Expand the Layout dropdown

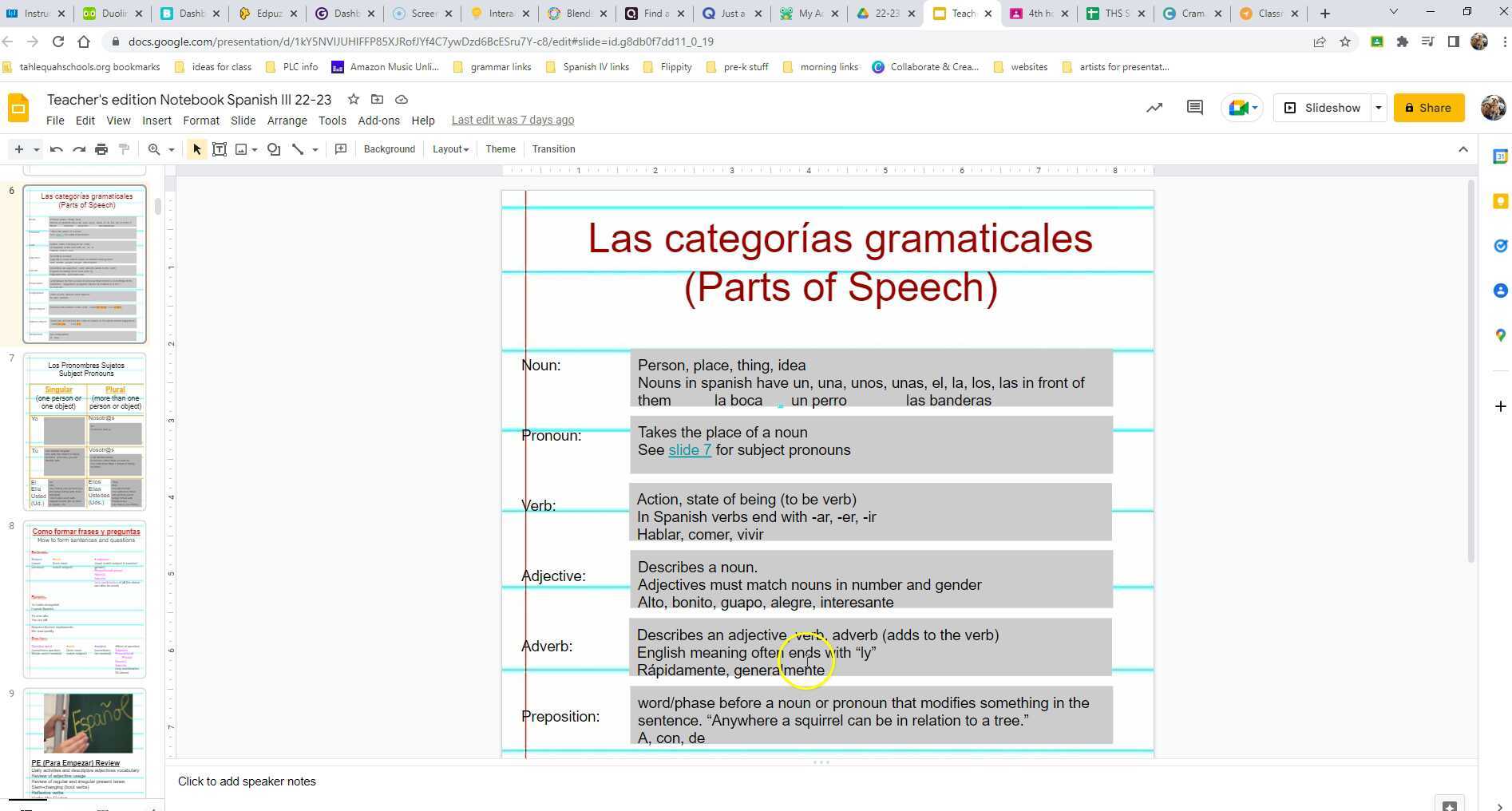[x=449, y=149]
